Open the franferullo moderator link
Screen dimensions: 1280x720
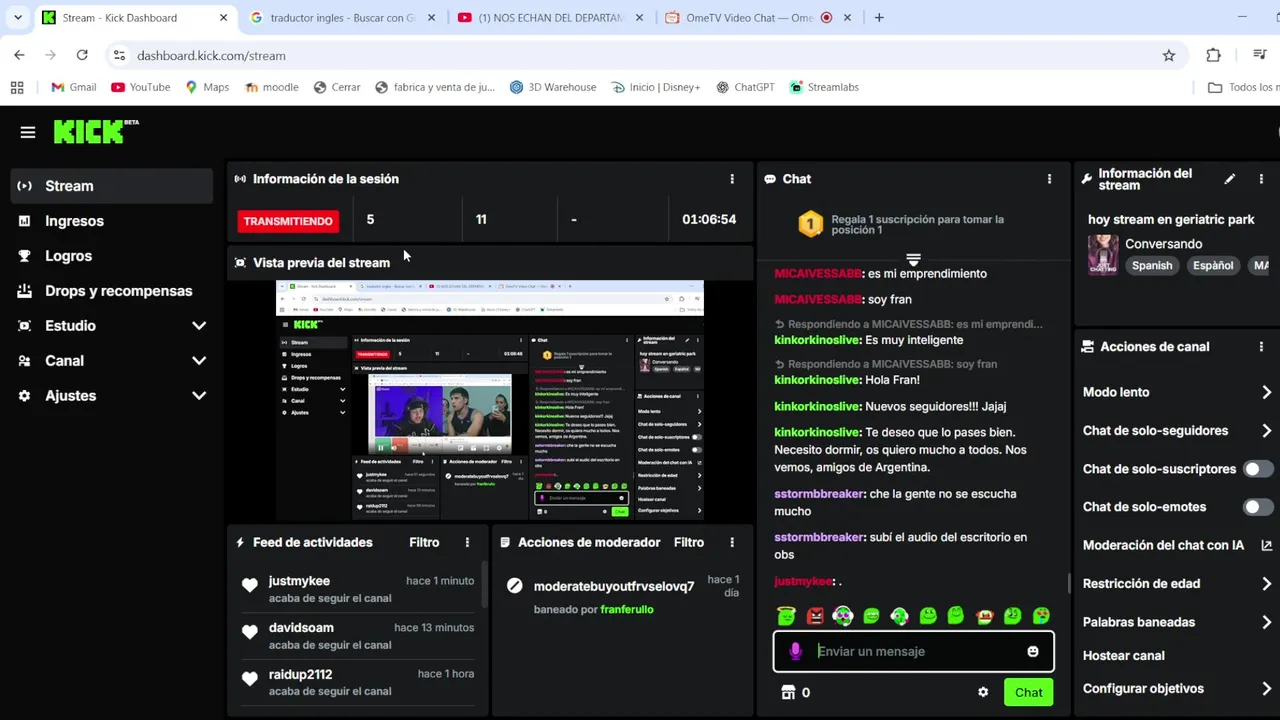pyautogui.click(x=627, y=609)
